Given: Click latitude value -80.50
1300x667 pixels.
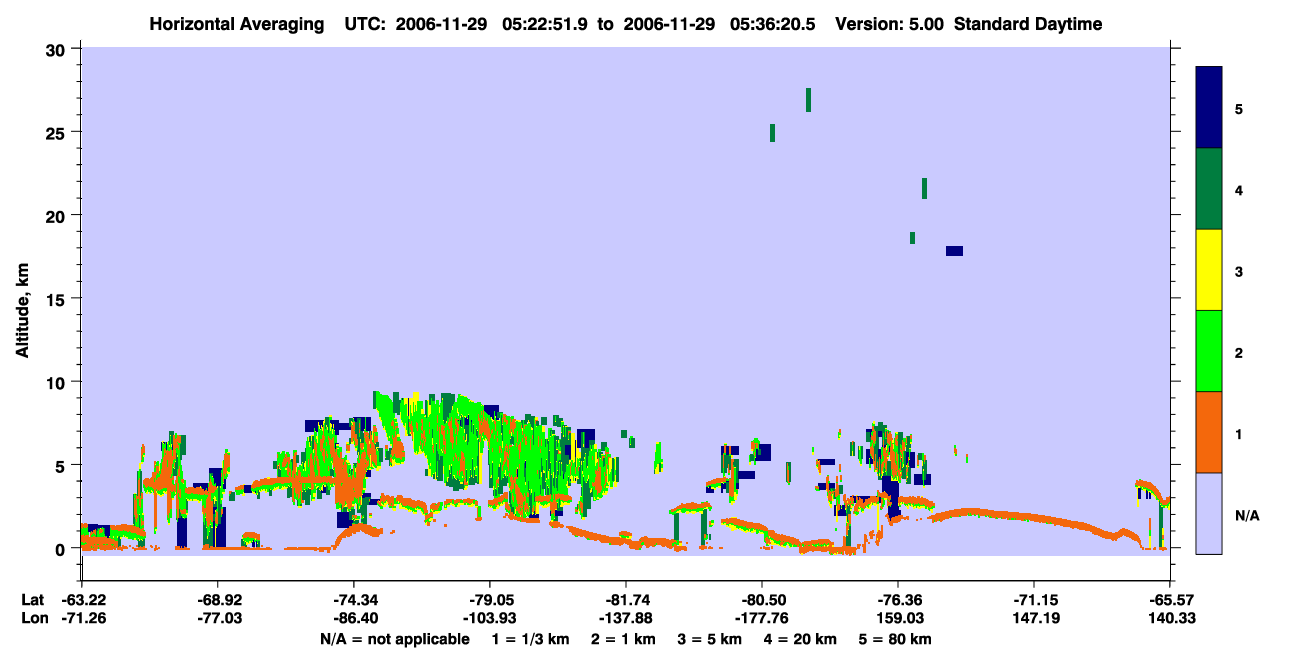Looking at the screenshot, I should coord(762,600).
